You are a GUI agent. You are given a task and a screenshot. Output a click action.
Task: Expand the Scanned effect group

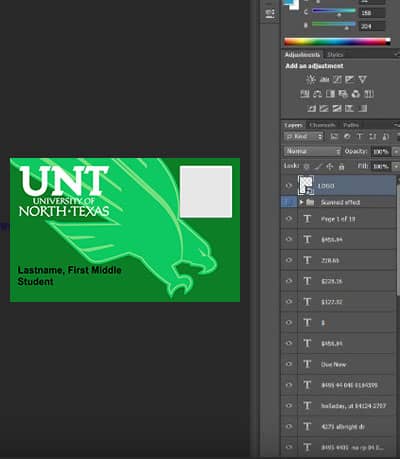[301, 202]
